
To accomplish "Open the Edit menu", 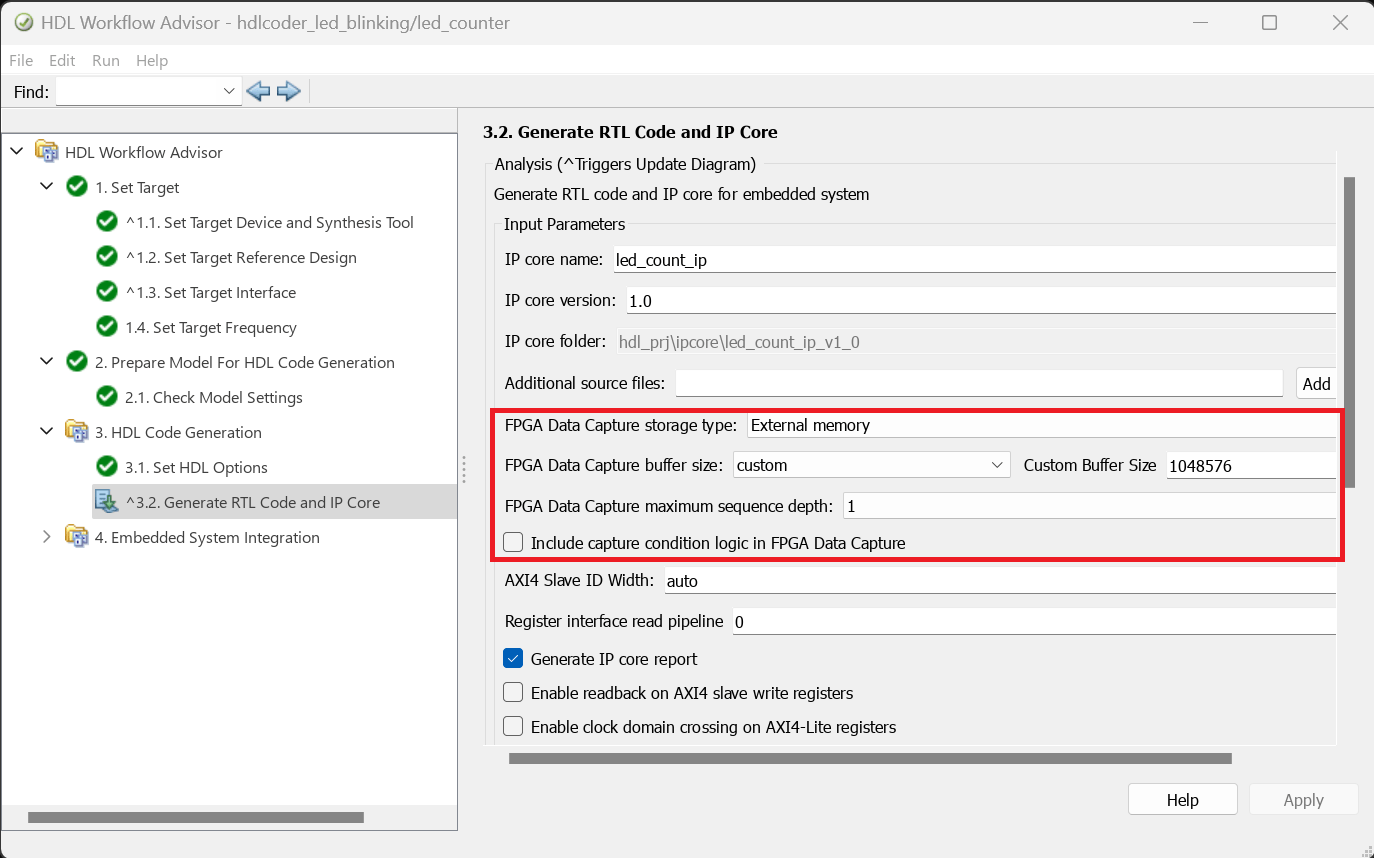I will (x=62, y=60).
